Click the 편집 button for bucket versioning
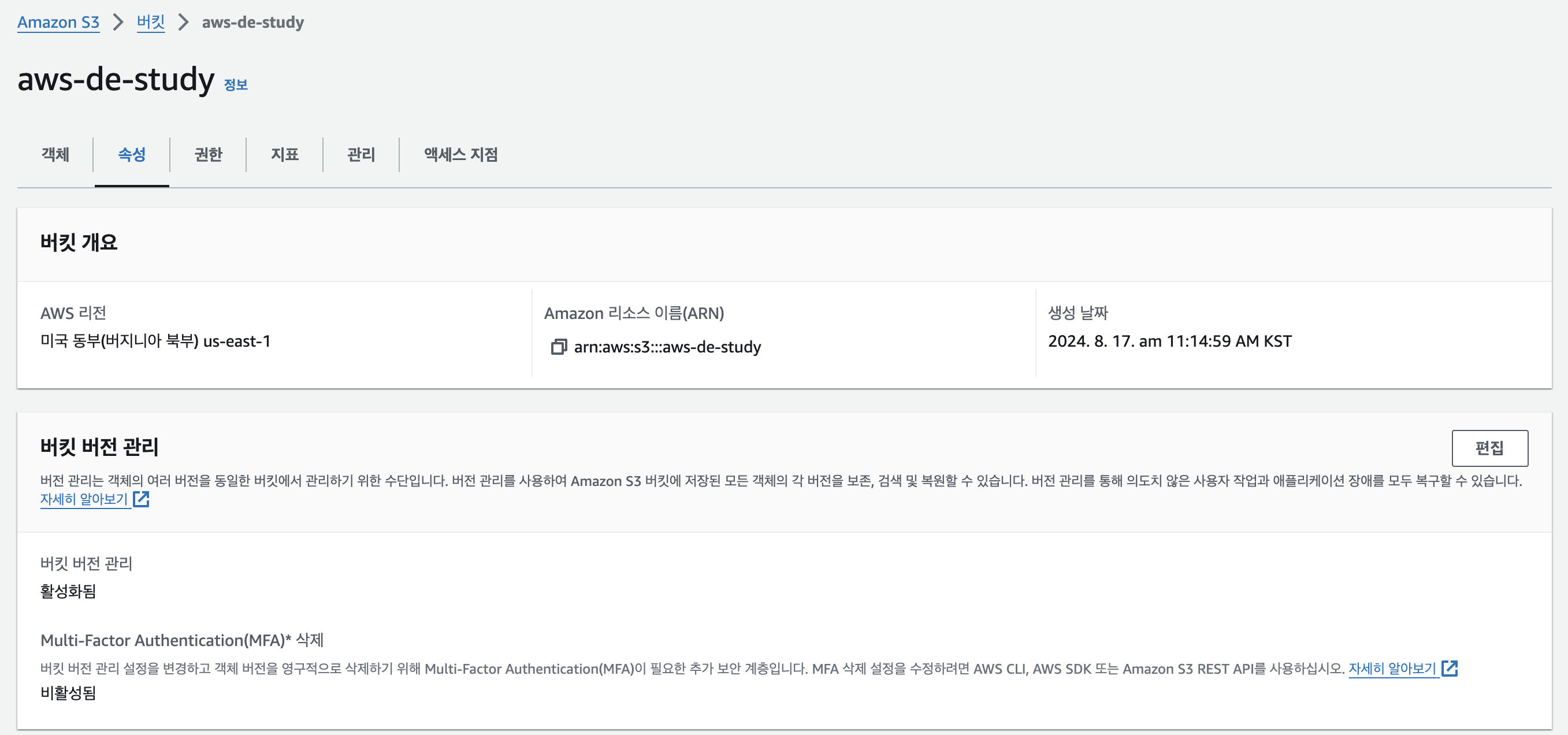The image size is (1568, 735). coord(1489,448)
